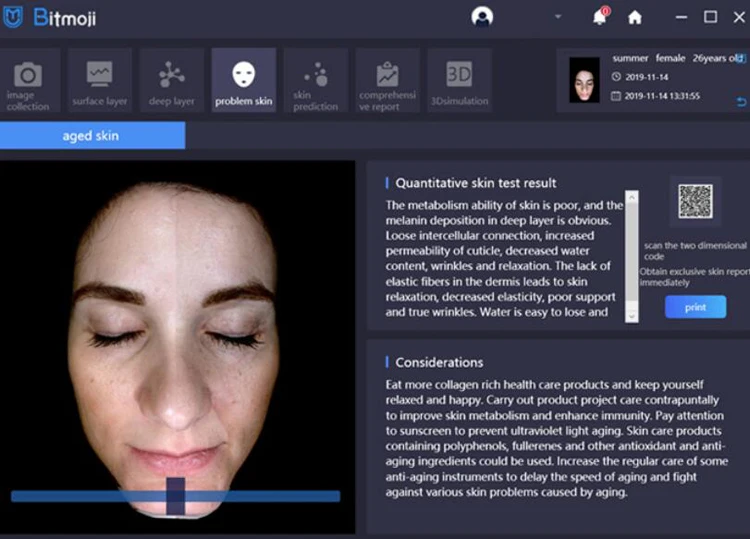The image size is (750, 539).
Task: Open the notifications bell
Action: (600, 17)
